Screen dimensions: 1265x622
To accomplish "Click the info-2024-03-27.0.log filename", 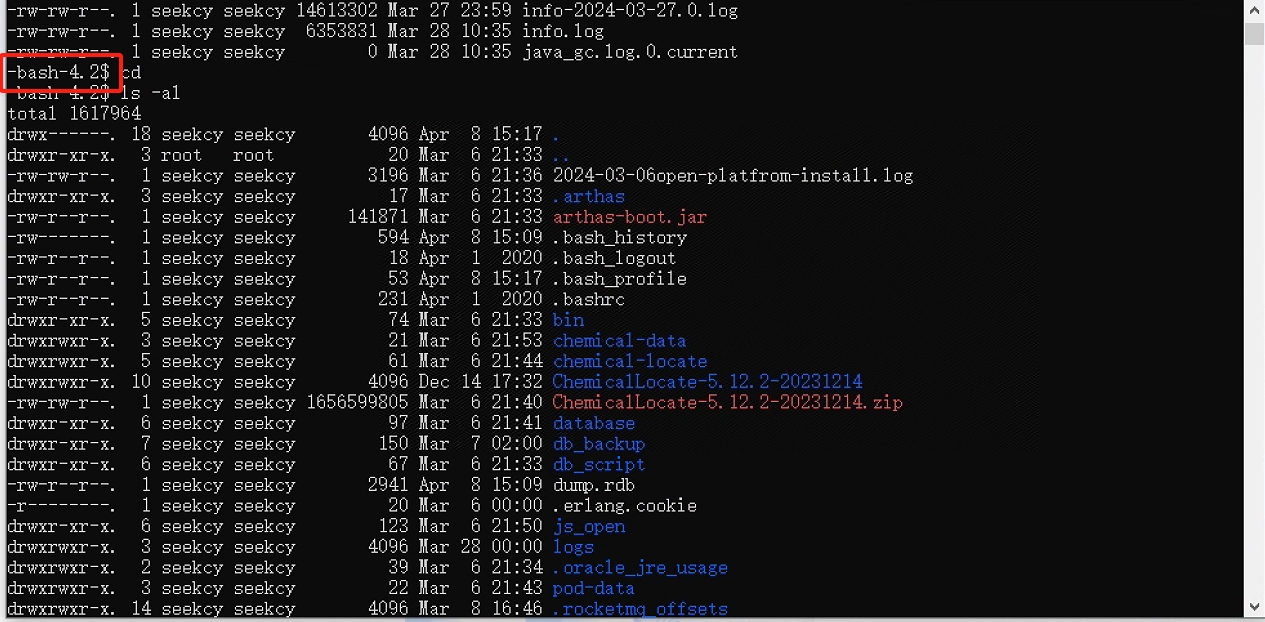I will [630, 11].
